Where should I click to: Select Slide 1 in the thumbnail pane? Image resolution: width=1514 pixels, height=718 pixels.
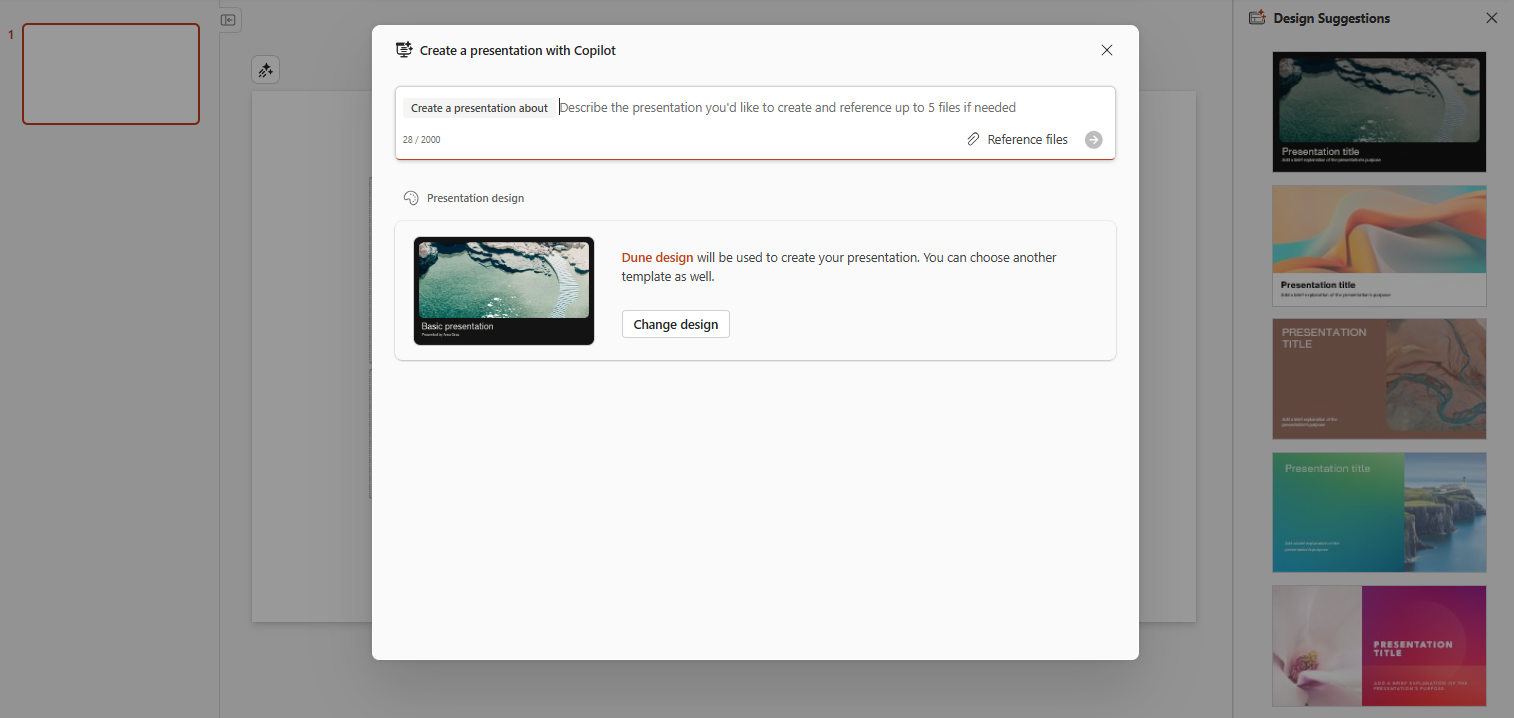[110, 74]
